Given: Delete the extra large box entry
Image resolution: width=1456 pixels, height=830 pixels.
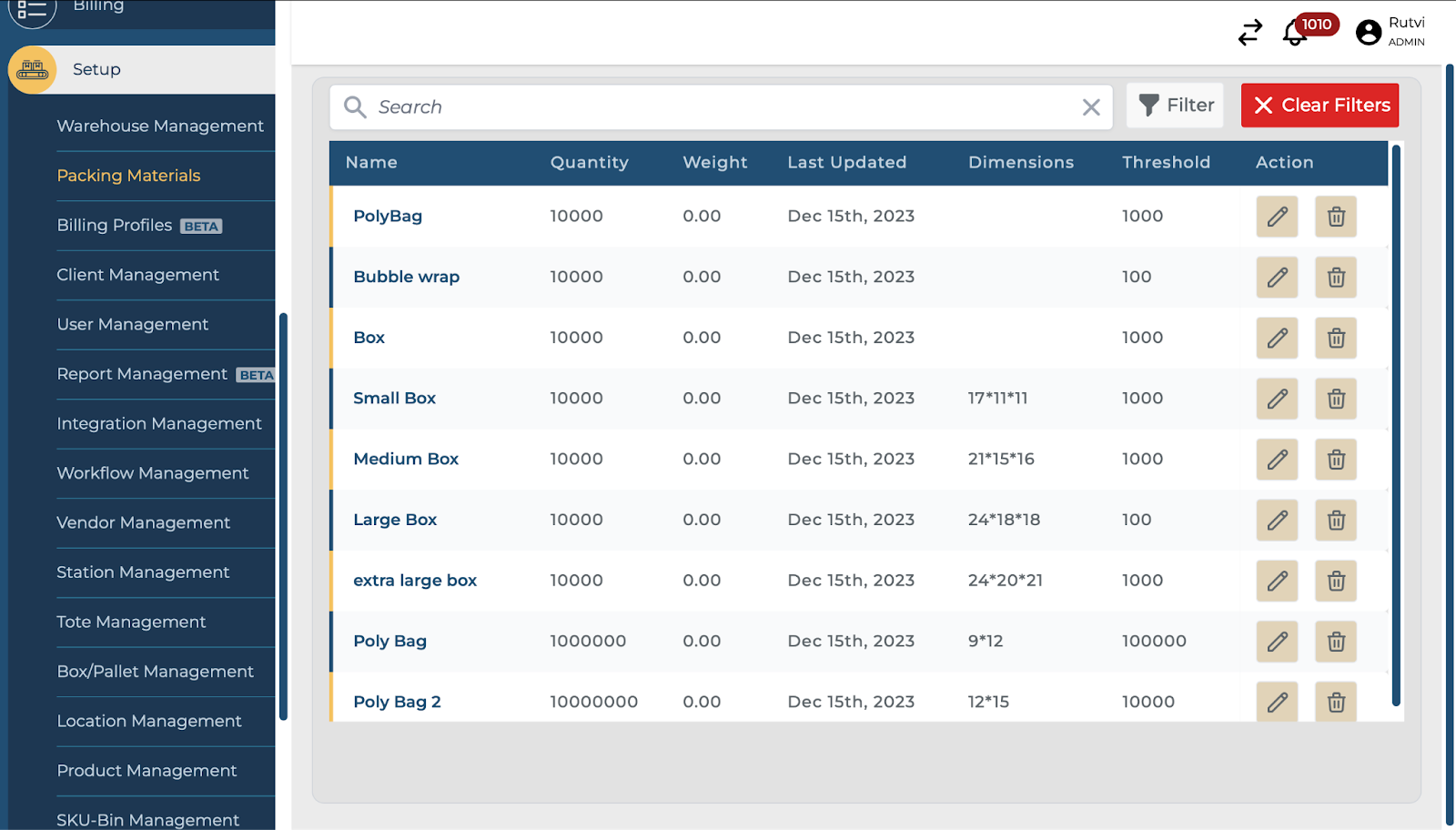Looking at the screenshot, I should point(1335,581).
